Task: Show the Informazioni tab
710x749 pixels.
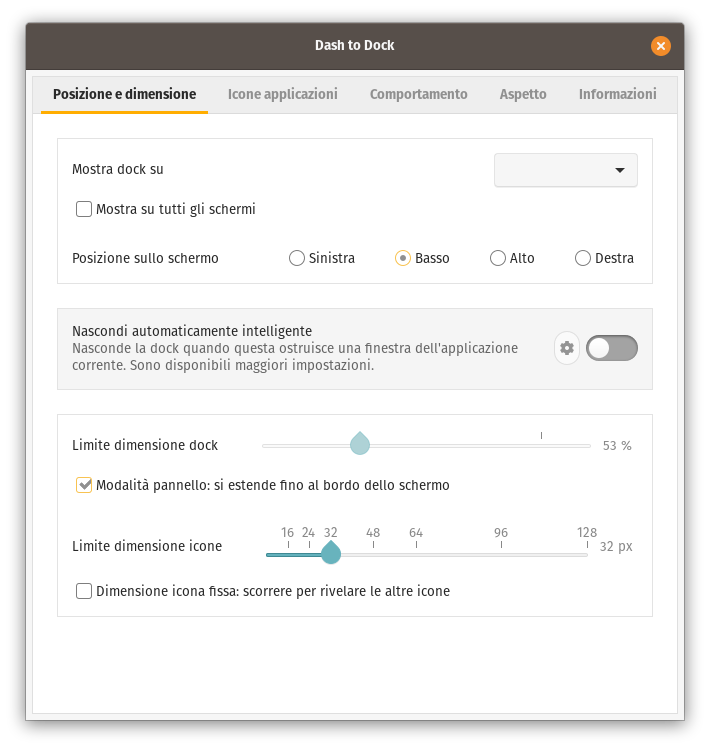Action: pos(617,94)
